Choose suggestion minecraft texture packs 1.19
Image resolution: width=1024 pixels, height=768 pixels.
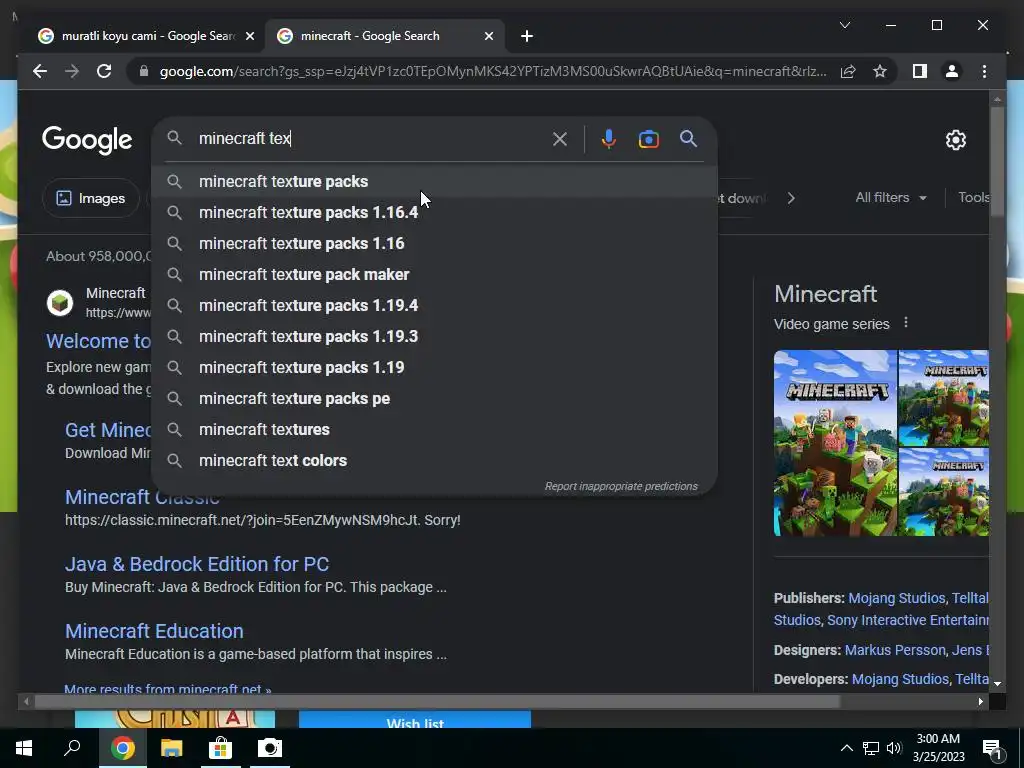click(x=434, y=368)
